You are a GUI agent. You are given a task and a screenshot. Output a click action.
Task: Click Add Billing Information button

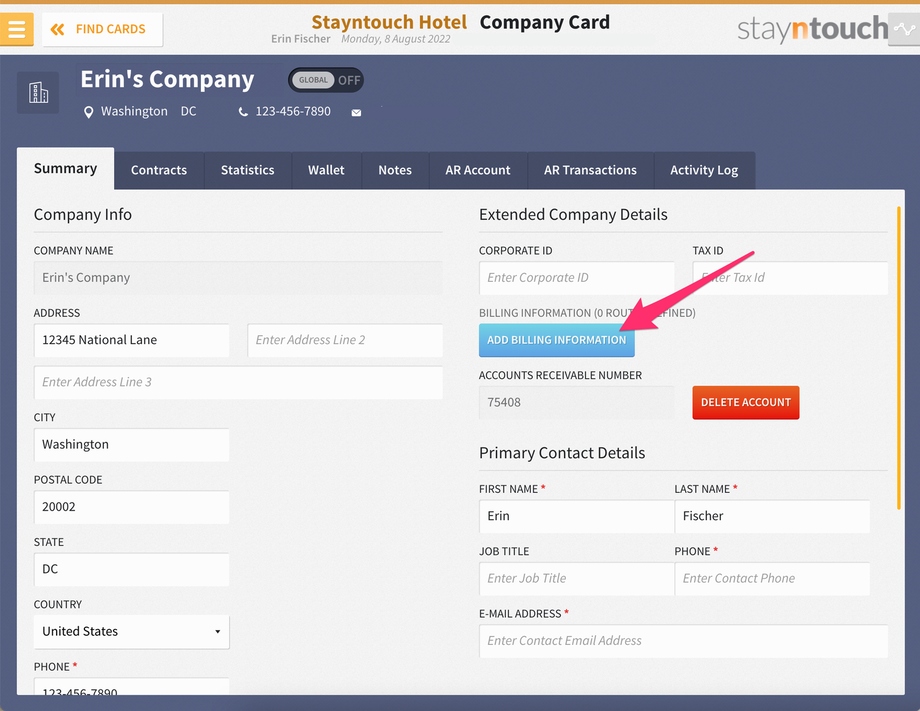coord(557,340)
